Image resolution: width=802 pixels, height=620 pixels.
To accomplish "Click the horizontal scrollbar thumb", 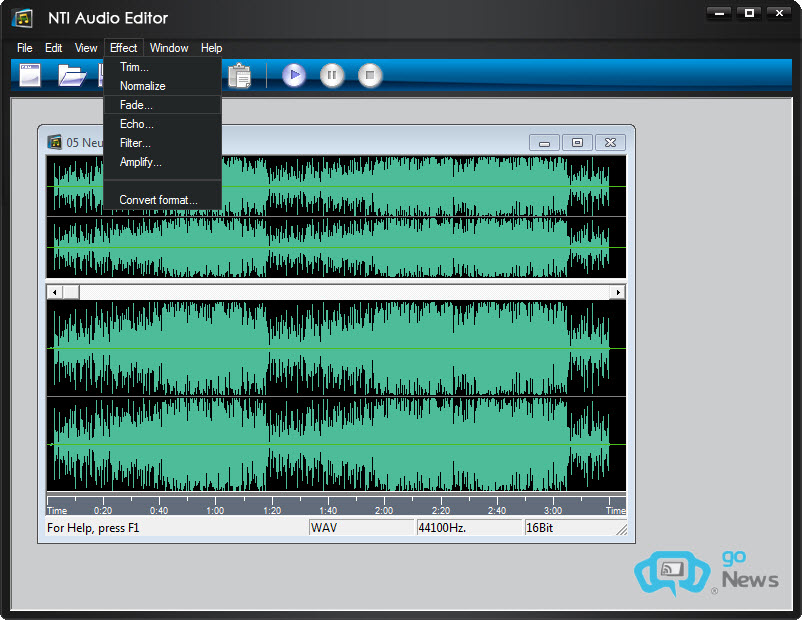I will 71,292.
